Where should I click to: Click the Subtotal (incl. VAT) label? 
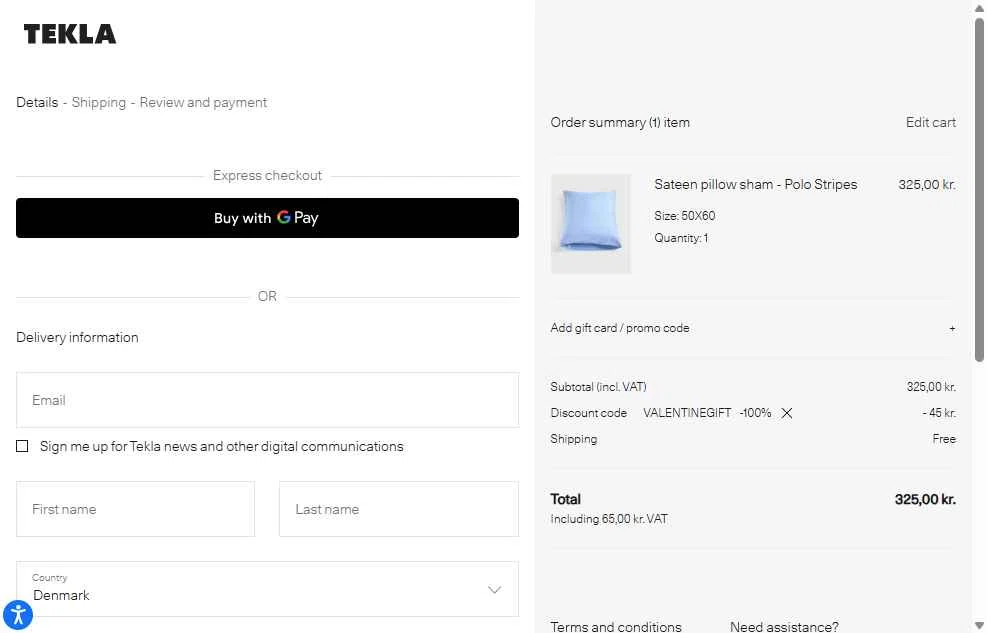[x=598, y=387]
